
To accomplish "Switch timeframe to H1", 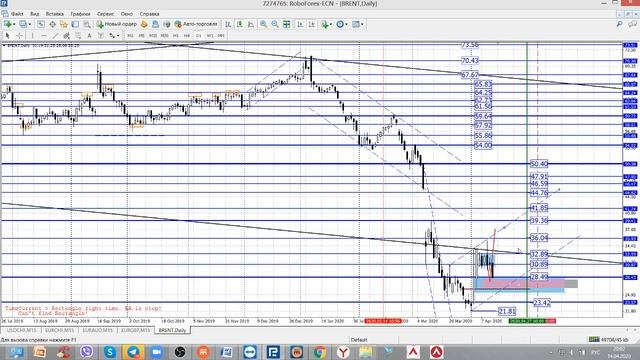I will click(176, 36).
